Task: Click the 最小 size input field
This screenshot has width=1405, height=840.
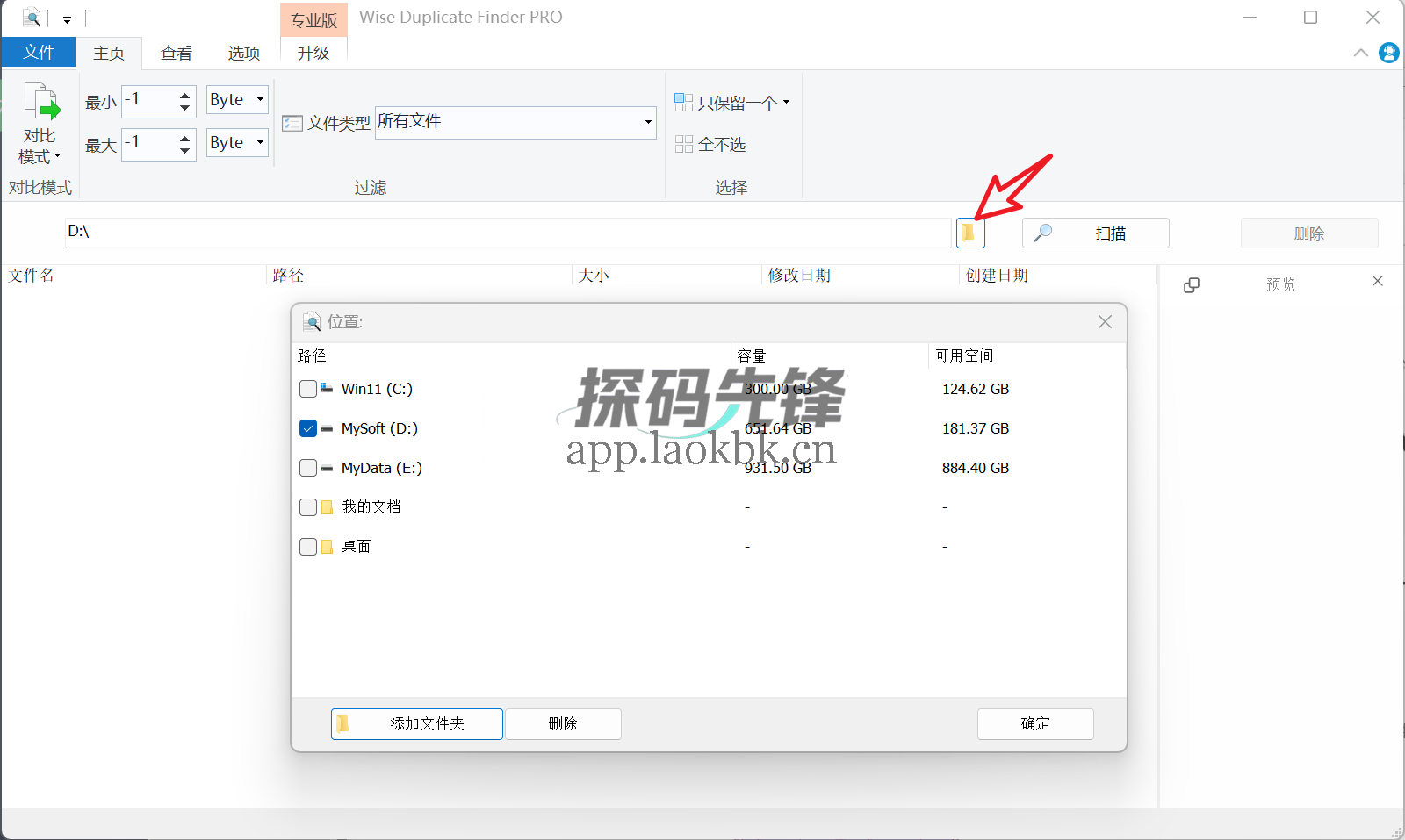Action: point(149,100)
